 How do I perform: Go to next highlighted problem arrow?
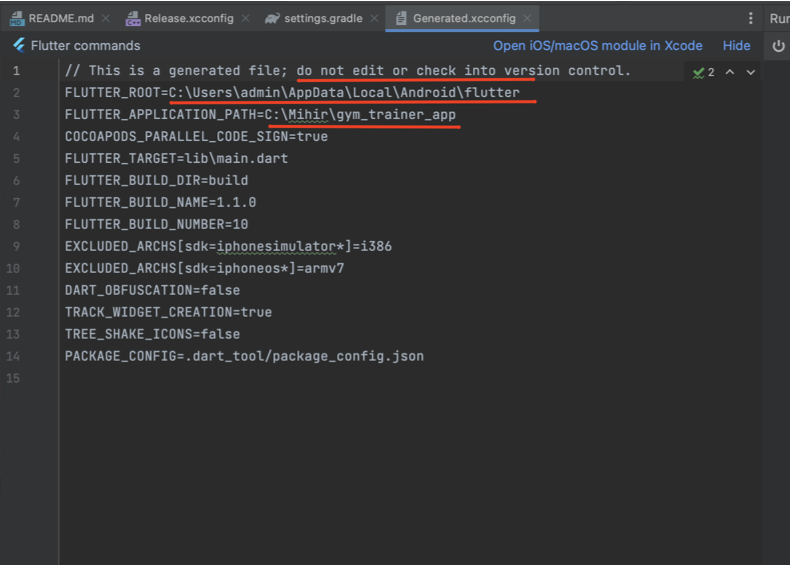[x=751, y=72]
